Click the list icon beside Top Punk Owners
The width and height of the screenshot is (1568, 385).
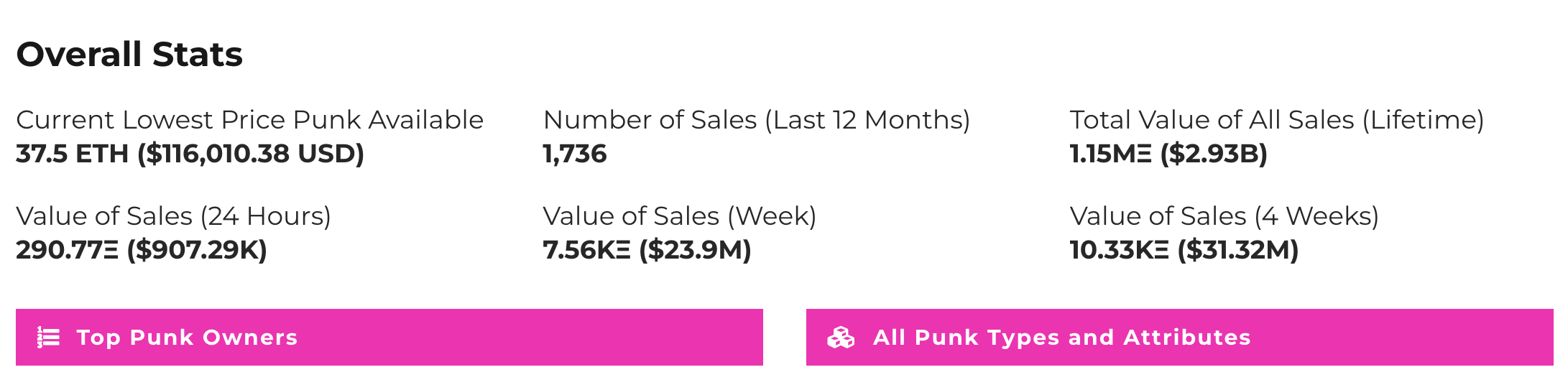pyautogui.click(x=49, y=338)
